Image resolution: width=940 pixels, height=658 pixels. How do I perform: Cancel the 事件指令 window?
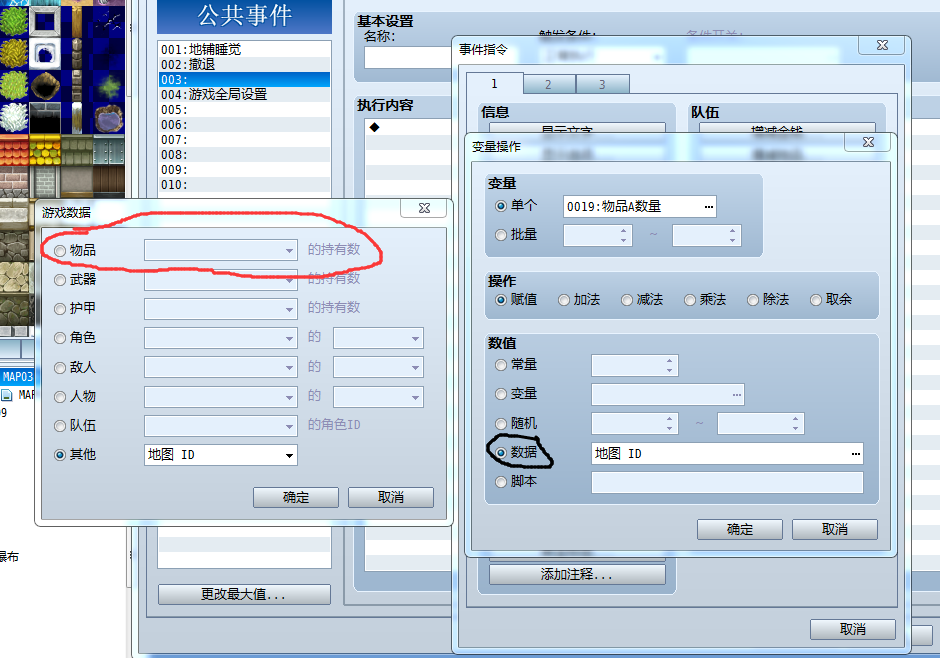pyautogui.click(x=852, y=629)
